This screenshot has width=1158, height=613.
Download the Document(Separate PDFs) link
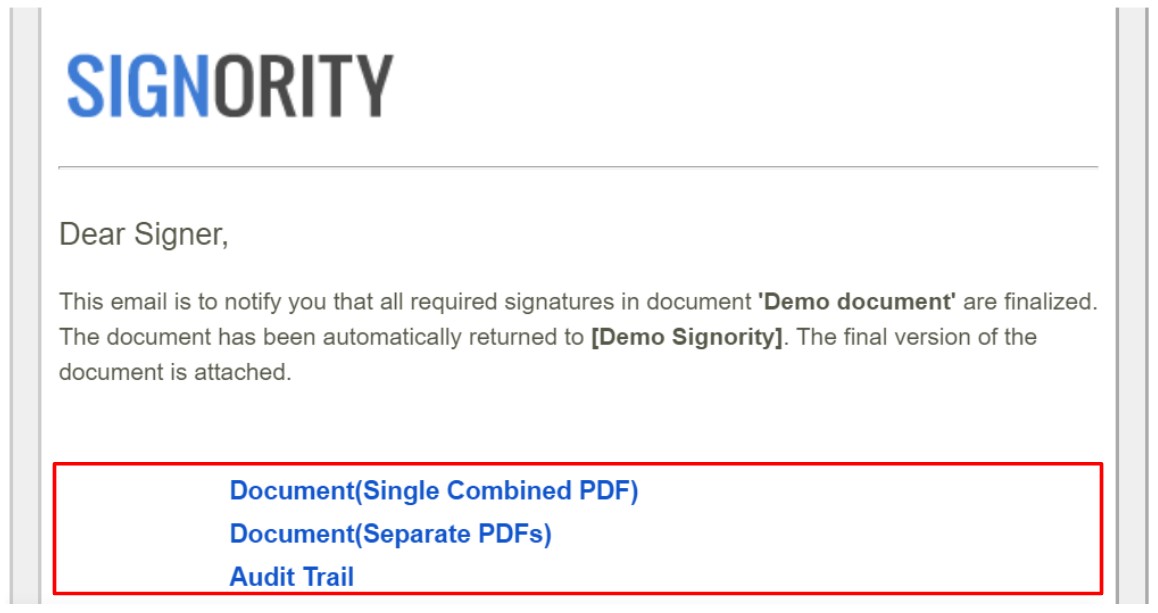coord(391,533)
